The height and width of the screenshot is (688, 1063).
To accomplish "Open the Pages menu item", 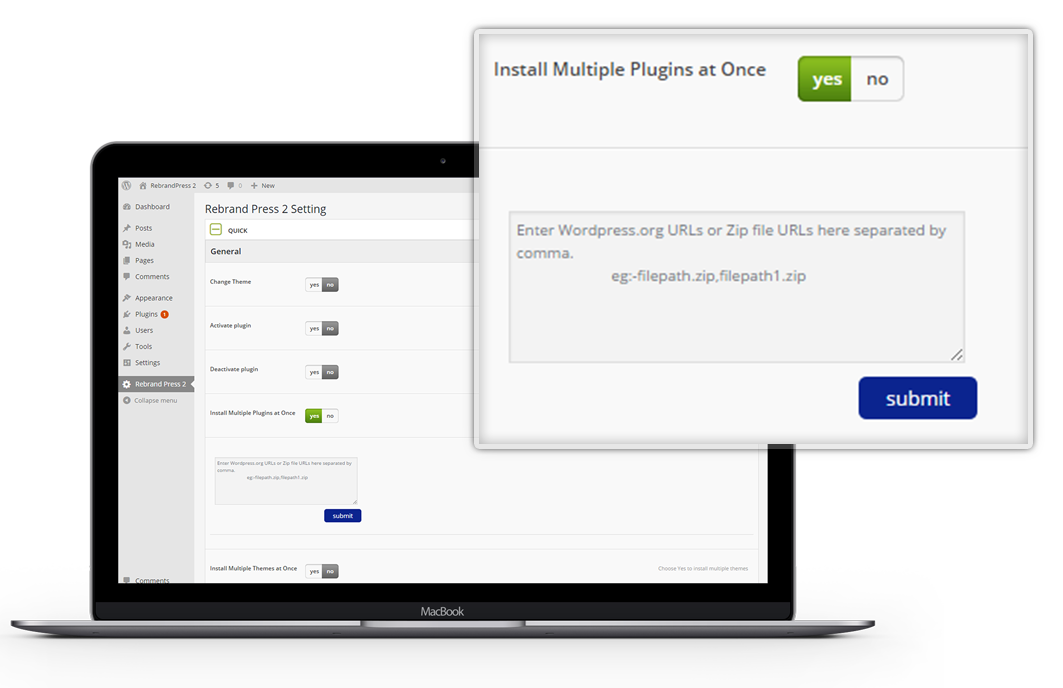I will click(144, 260).
